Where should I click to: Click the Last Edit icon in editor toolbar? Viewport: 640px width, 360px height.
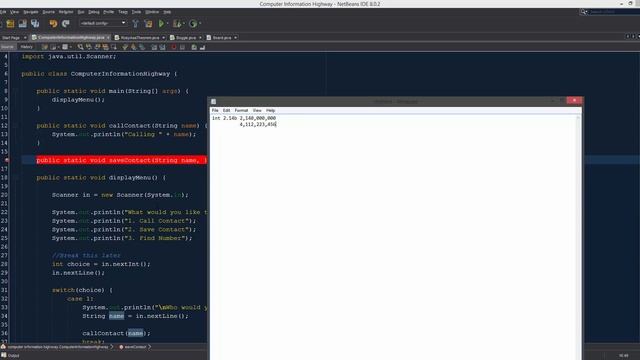pos(44,47)
